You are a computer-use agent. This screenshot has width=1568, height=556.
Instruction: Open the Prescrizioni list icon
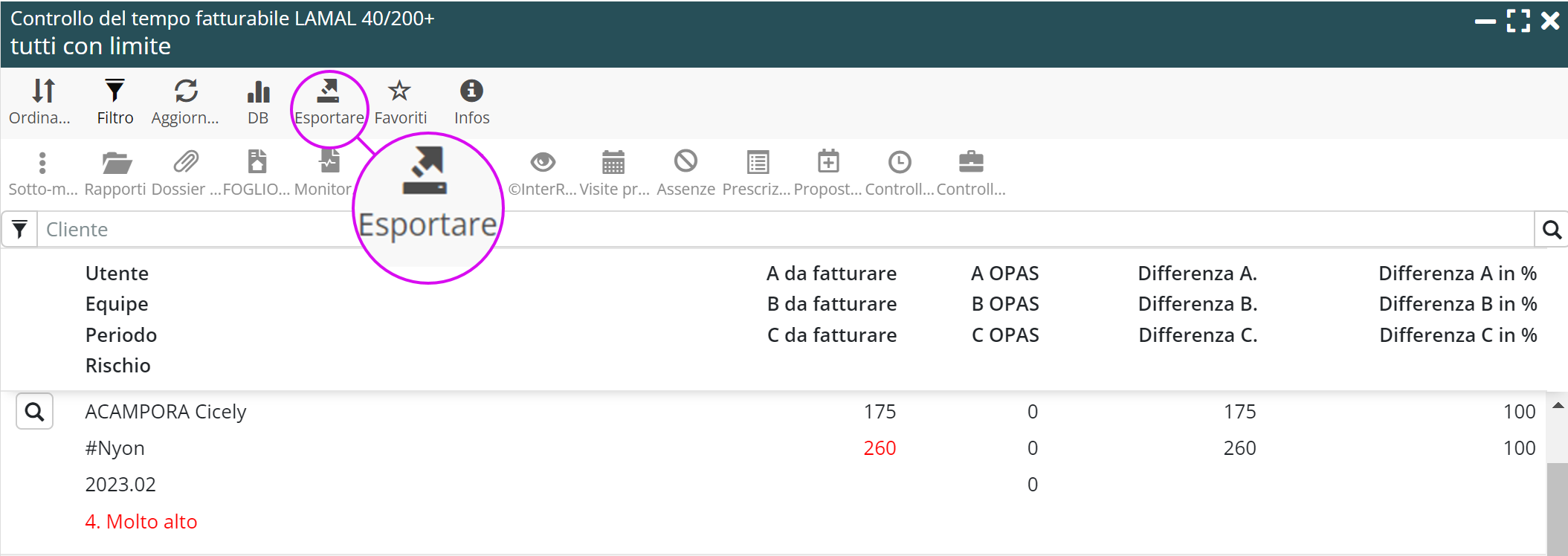(758, 163)
